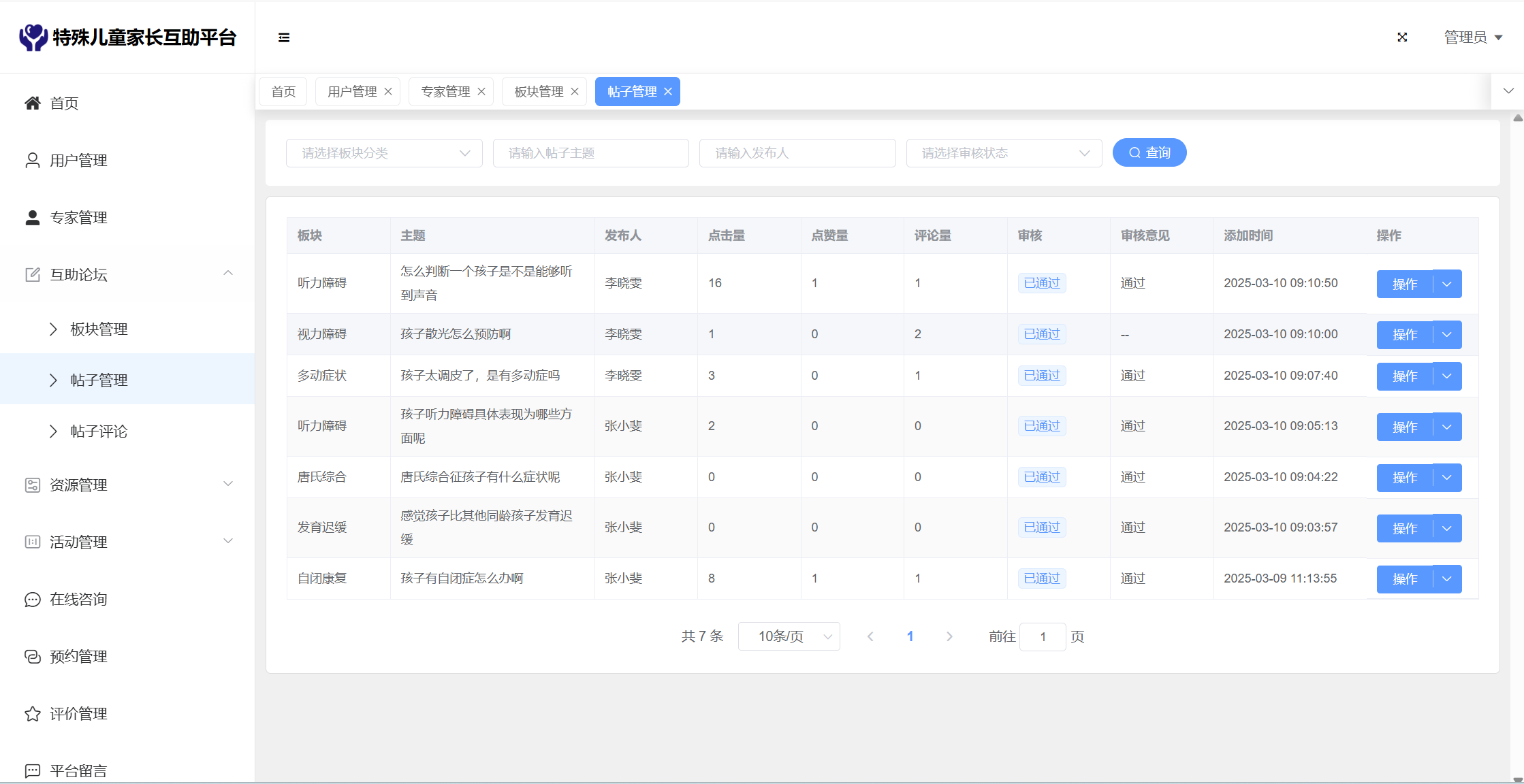This screenshot has width=1524, height=784.
Task: Click the 查询 search button
Action: pos(1149,152)
